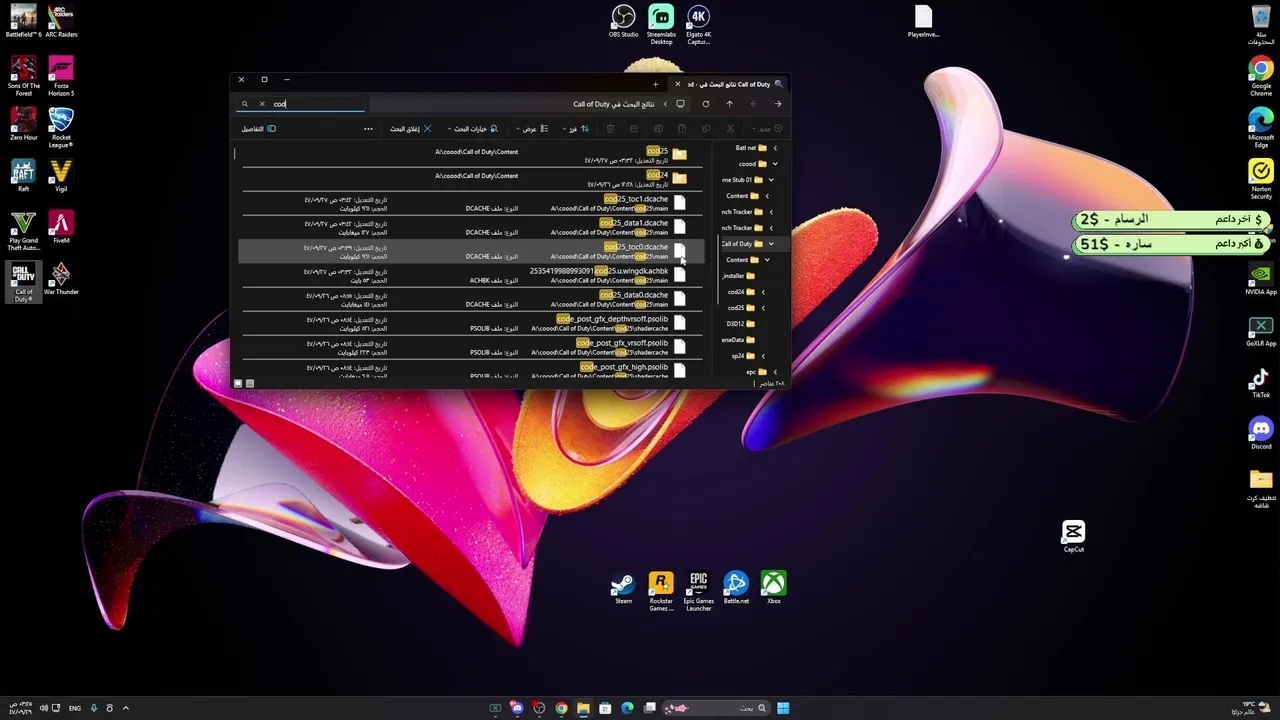The width and height of the screenshot is (1280, 720).
Task: Open Norton Security desktop shortcut
Action: 1260,180
